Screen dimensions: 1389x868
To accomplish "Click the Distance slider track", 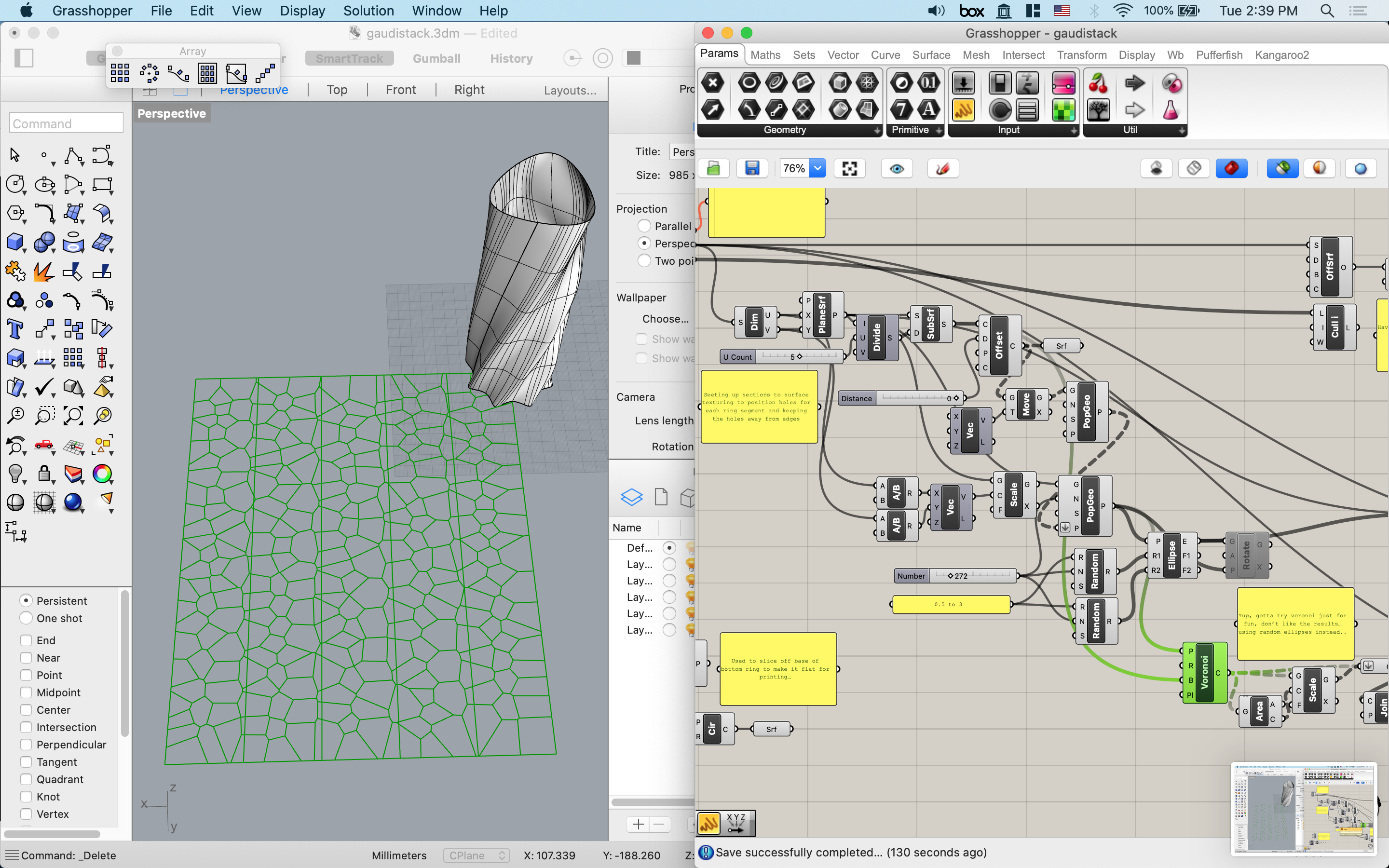I will pos(920,398).
